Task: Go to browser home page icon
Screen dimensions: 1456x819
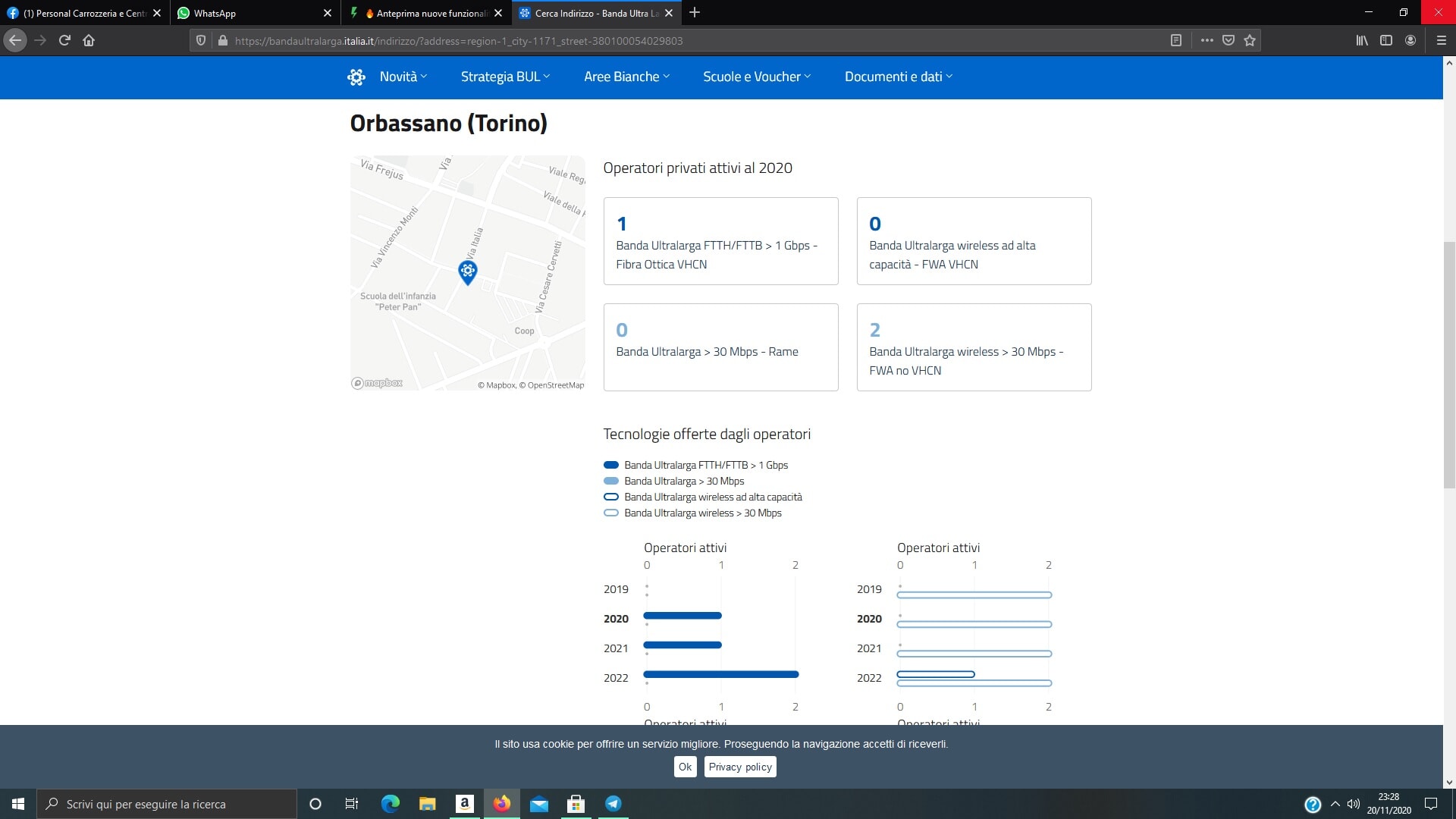Action: (x=89, y=40)
